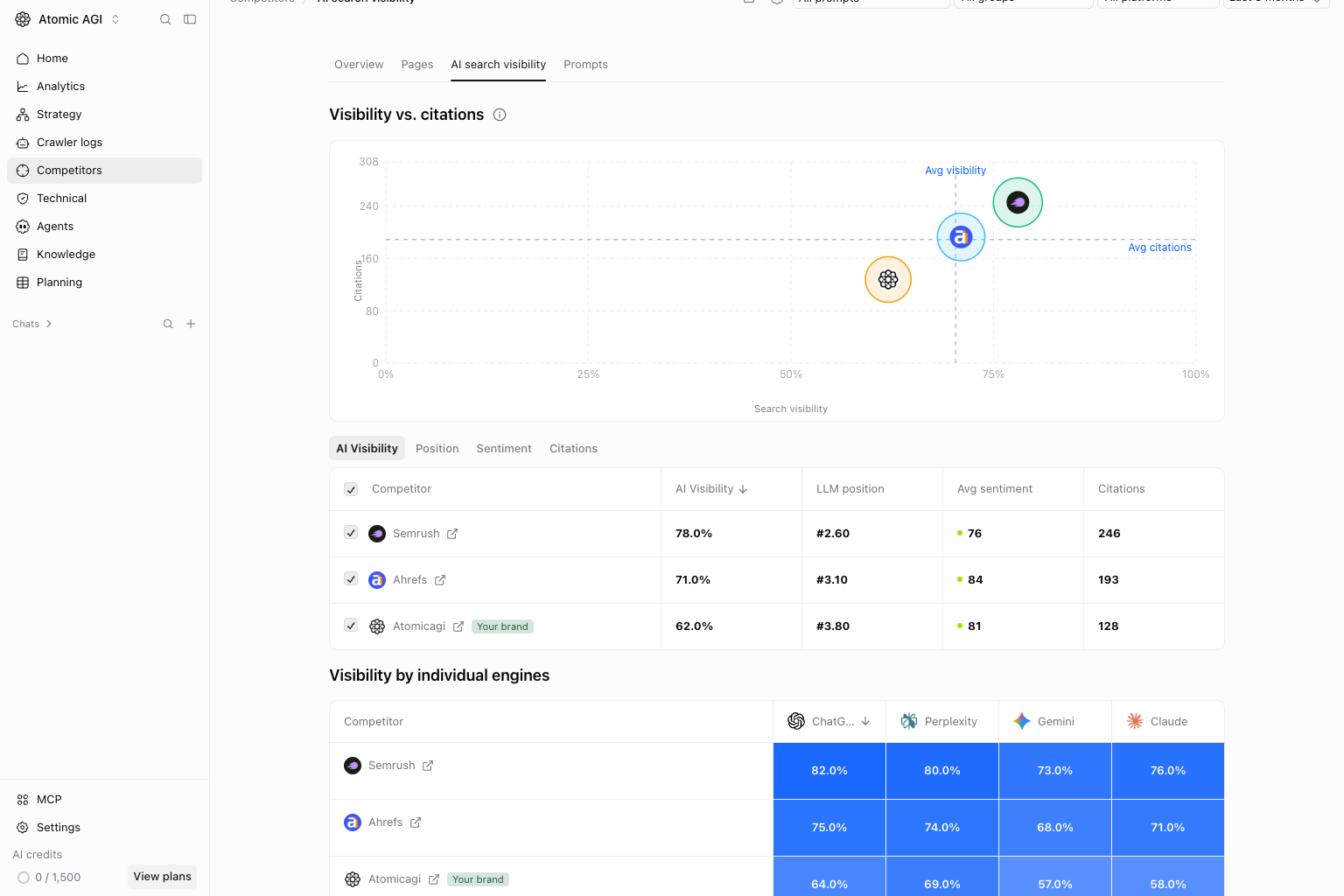Select the Citations metric tab
Screen dimensions: 1344x896
click(573, 448)
